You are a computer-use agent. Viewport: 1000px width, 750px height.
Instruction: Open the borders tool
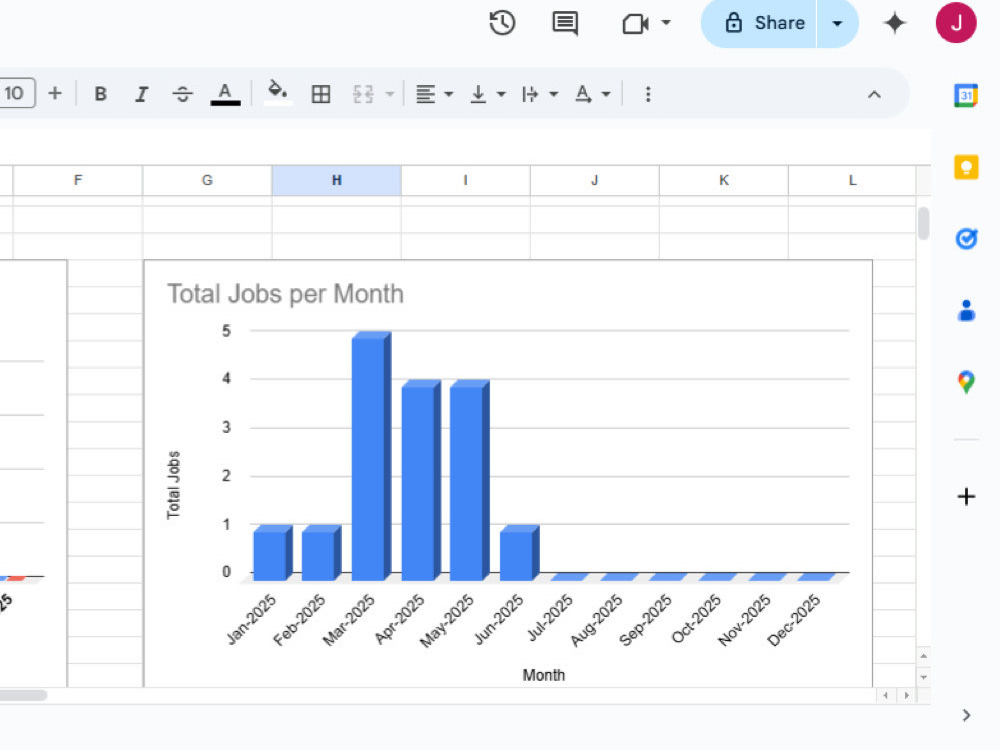tap(321, 94)
